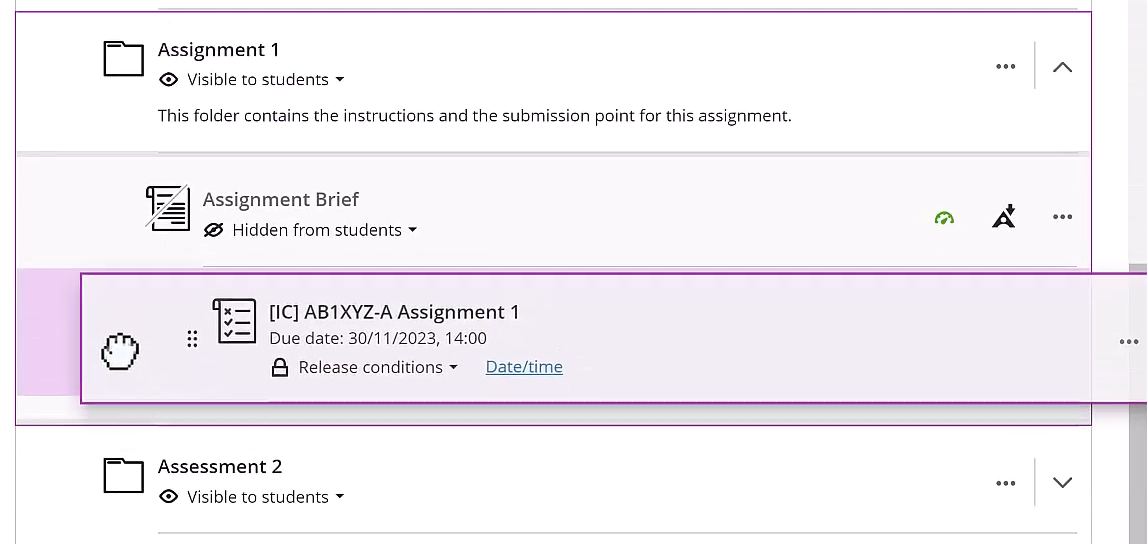Toggle the crossed-eye icon on Assignment Brief
1147x544 pixels.
click(x=213, y=230)
